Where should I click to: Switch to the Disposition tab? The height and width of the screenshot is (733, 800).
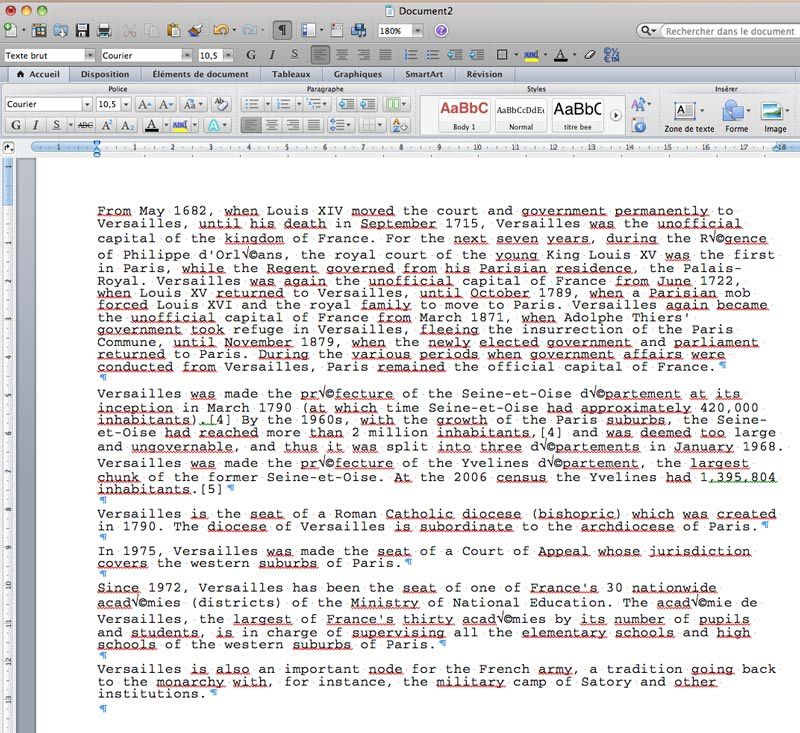coord(104,74)
